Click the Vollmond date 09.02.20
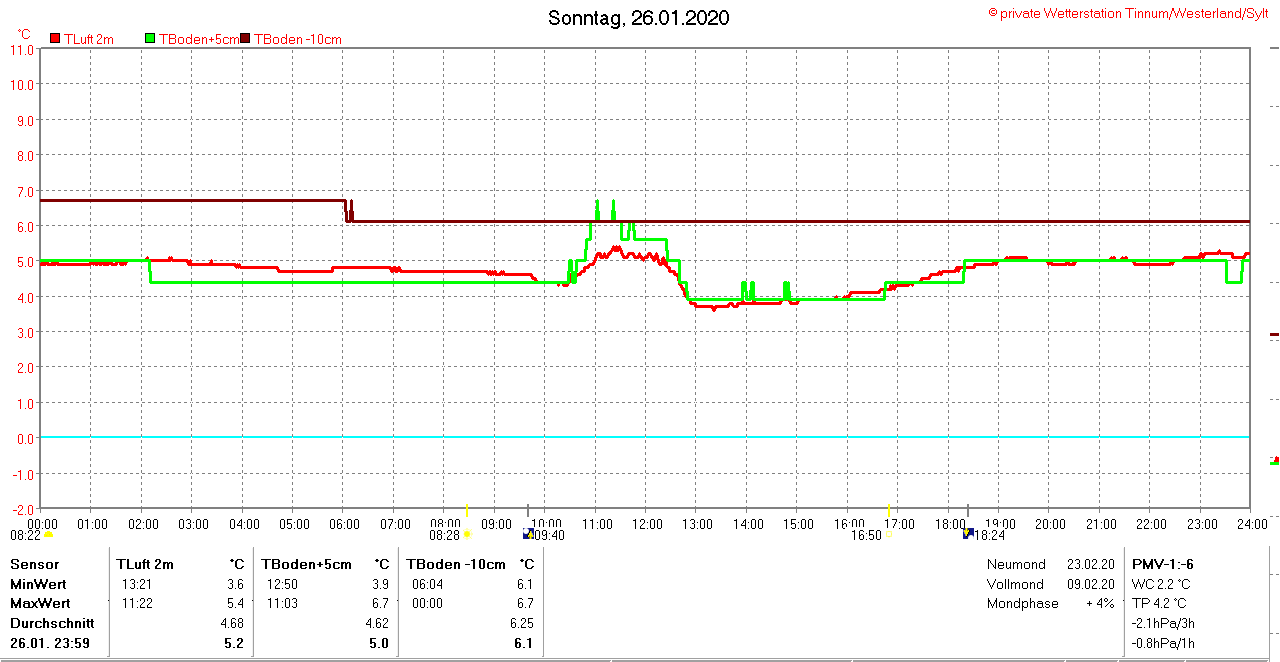Viewport: 1280px width, 662px height. (1088, 584)
